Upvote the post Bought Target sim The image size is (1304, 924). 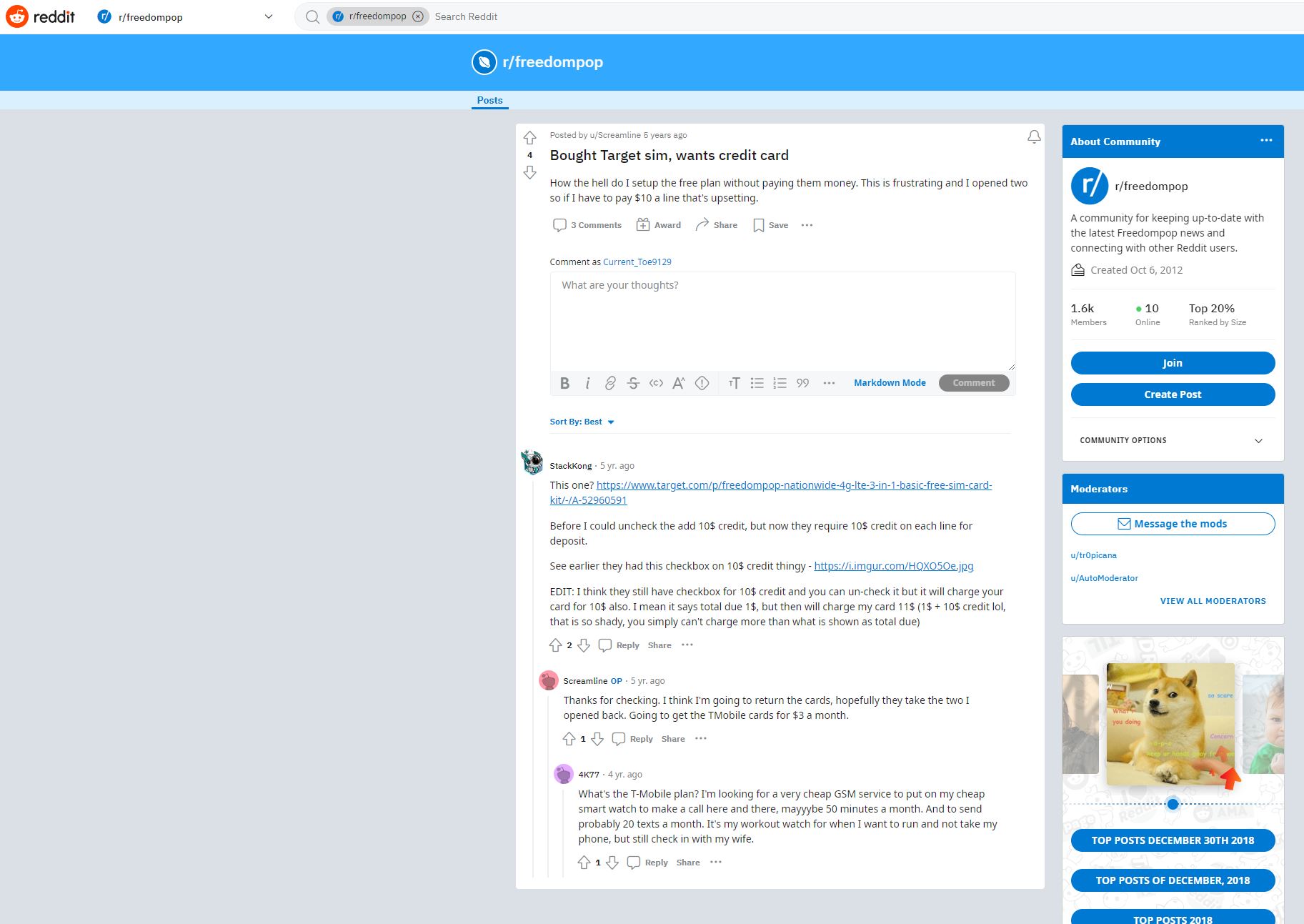point(529,137)
